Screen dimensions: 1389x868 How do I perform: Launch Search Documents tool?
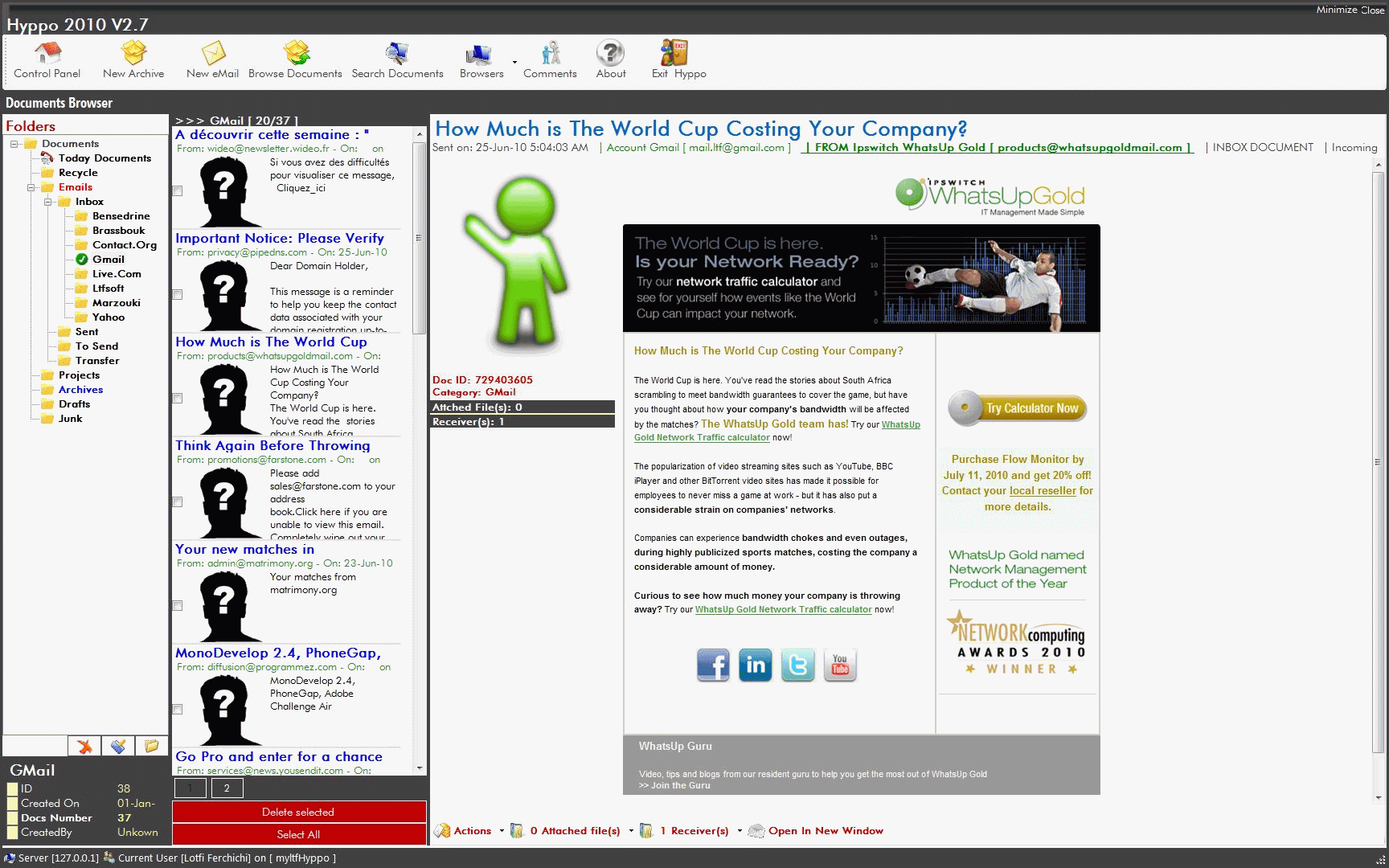pyautogui.click(x=397, y=53)
